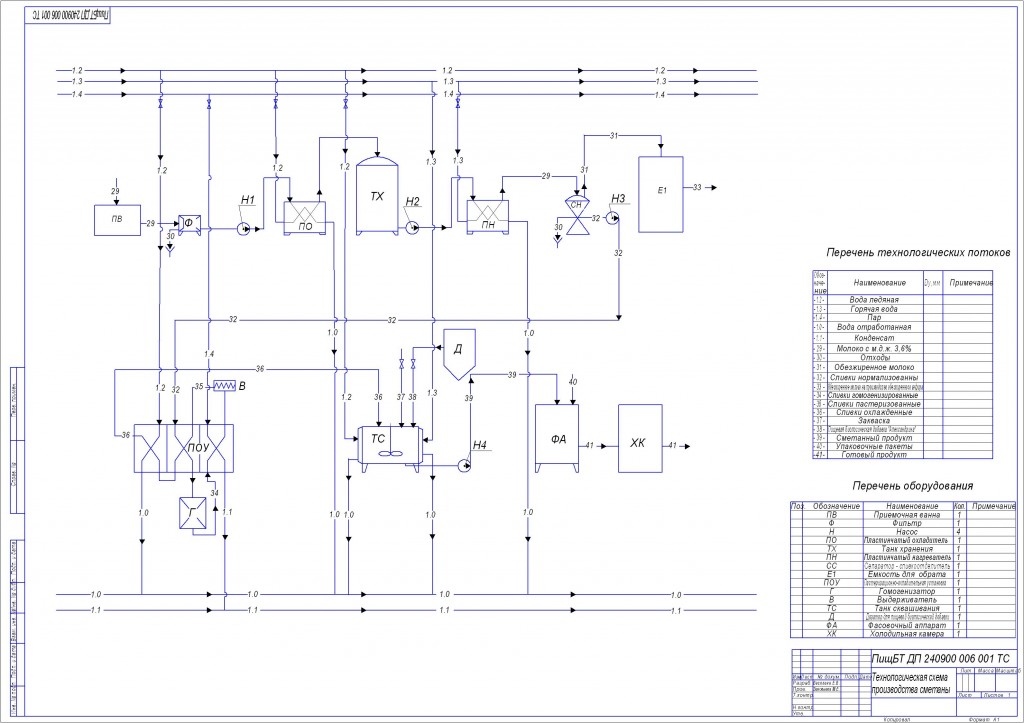The height and width of the screenshot is (723, 1024).
Task: Click the 'Отходы' stream row
Action: pos(903,358)
